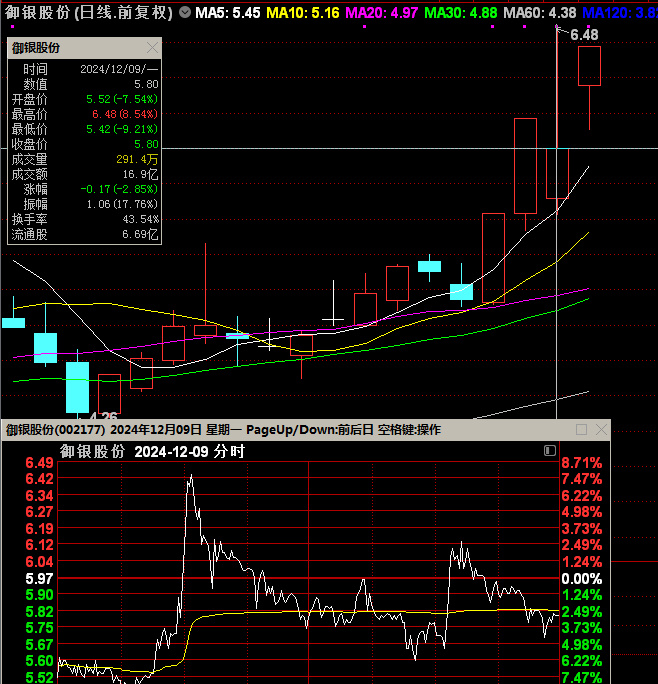Click the 分时 popup title bar text

tap(222, 430)
